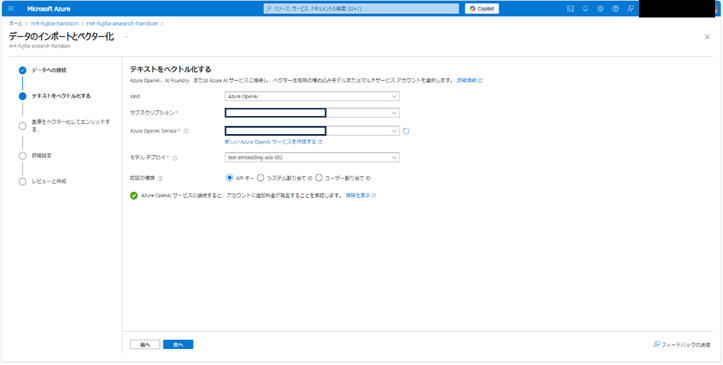This screenshot has height=365, width=723.
Task: Open the help question mark icon
Action: click(x=615, y=9)
